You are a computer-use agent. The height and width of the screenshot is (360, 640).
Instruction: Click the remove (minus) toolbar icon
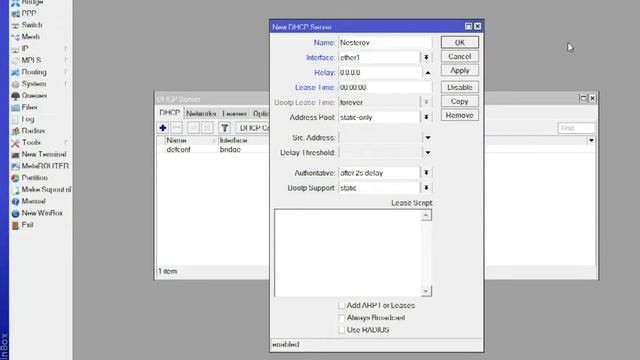[177, 128]
